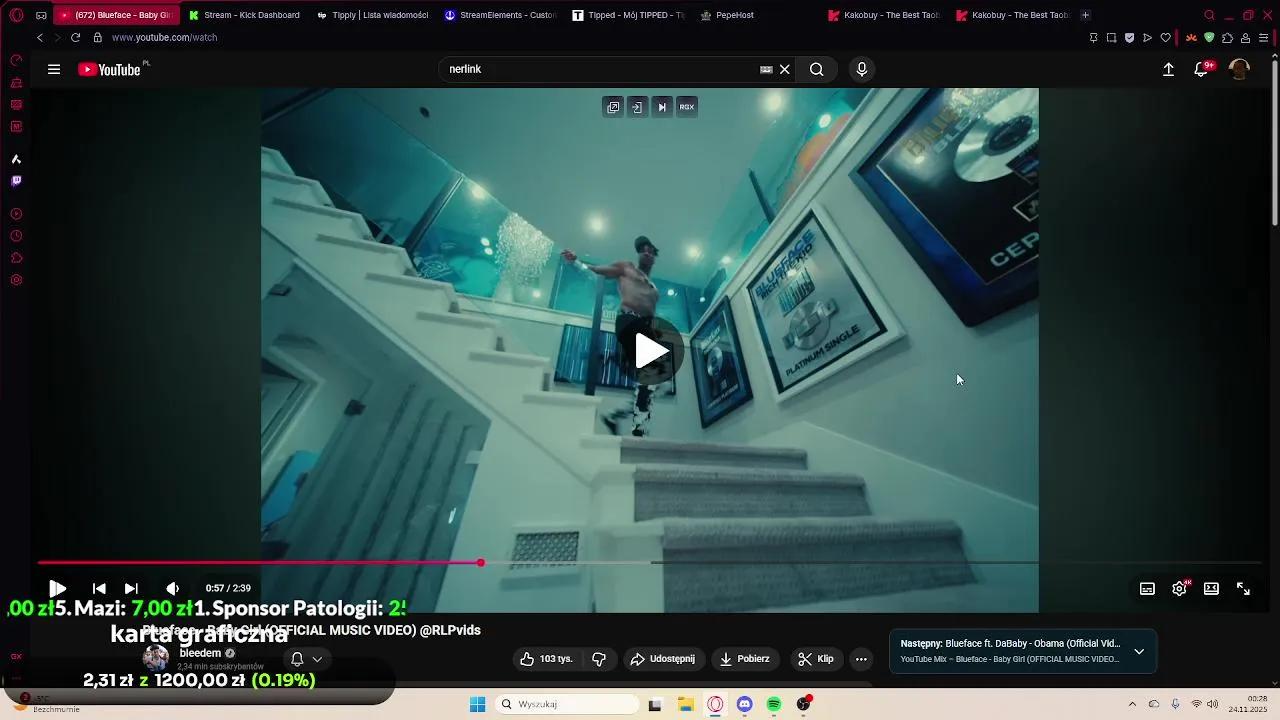Seek using the red progress bar handle

point(481,563)
